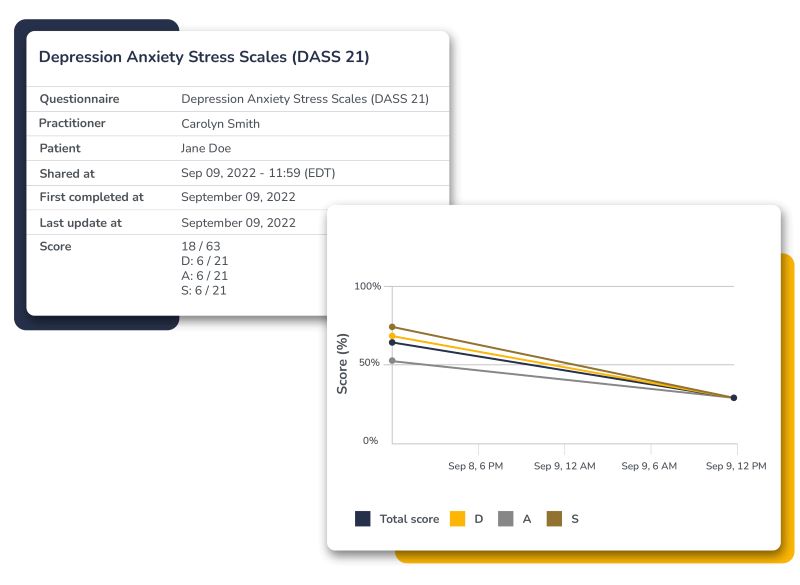
Task: Select the gray A starting data point
Action: click(x=393, y=361)
